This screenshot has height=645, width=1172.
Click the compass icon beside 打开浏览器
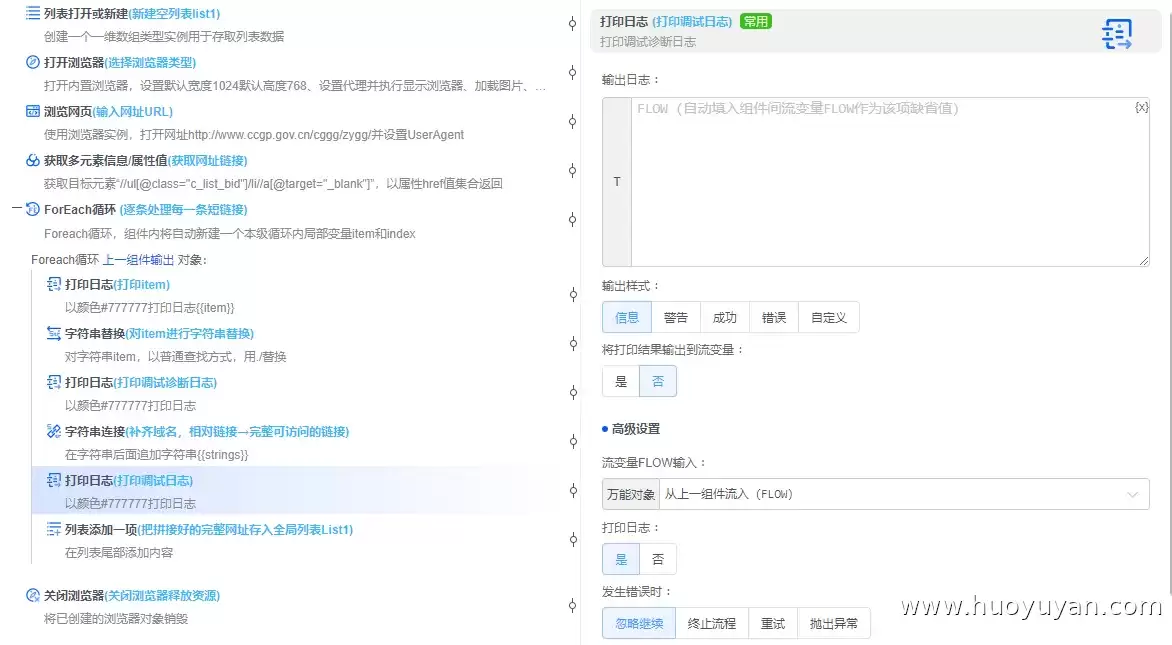tap(33, 62)
